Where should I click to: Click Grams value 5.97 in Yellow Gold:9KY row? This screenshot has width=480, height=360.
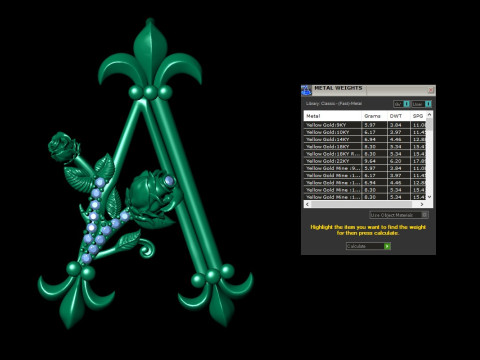pos(370,125)
